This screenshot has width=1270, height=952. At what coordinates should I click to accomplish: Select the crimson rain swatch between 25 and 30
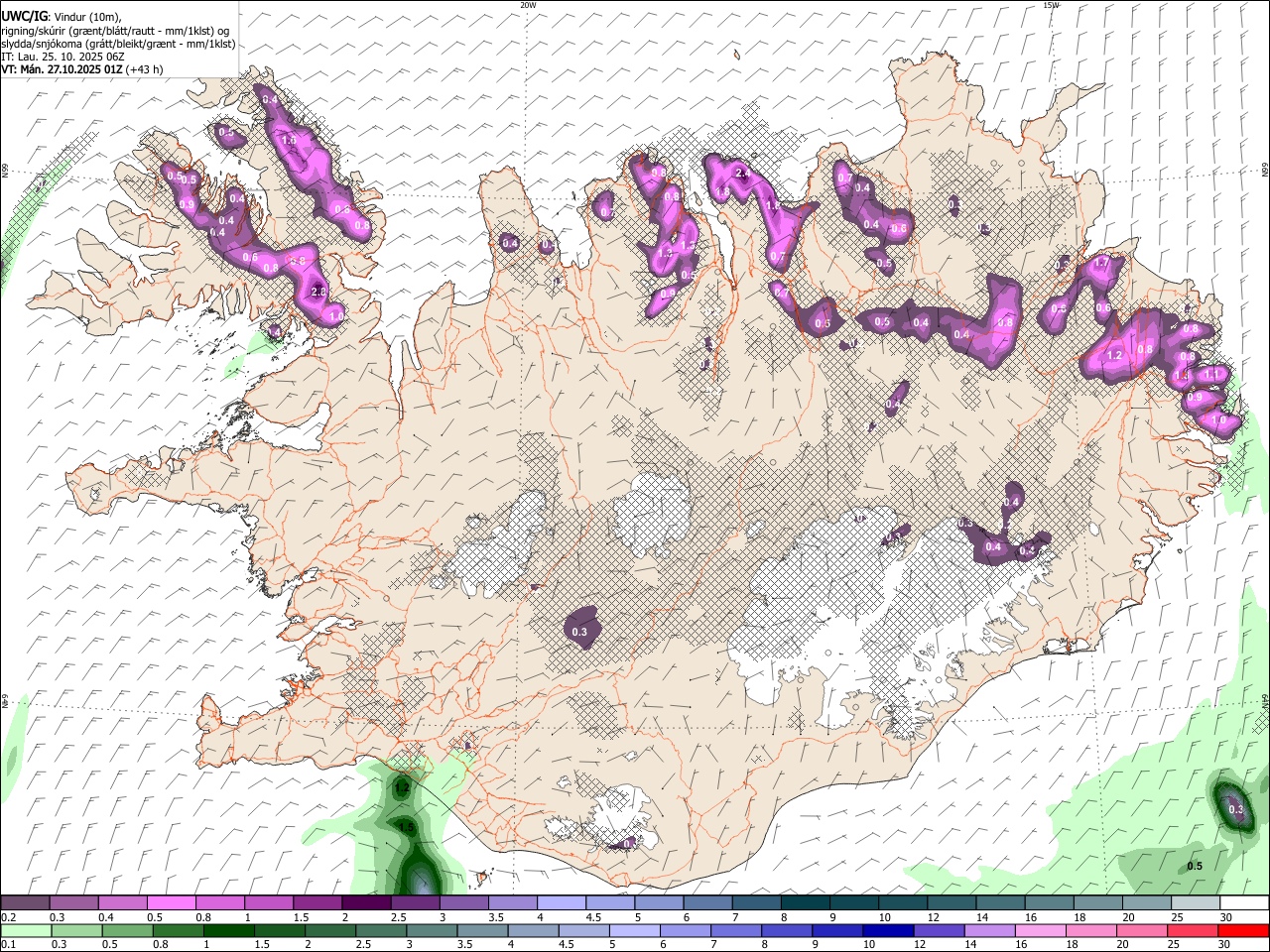click(x=1195, y=930)
